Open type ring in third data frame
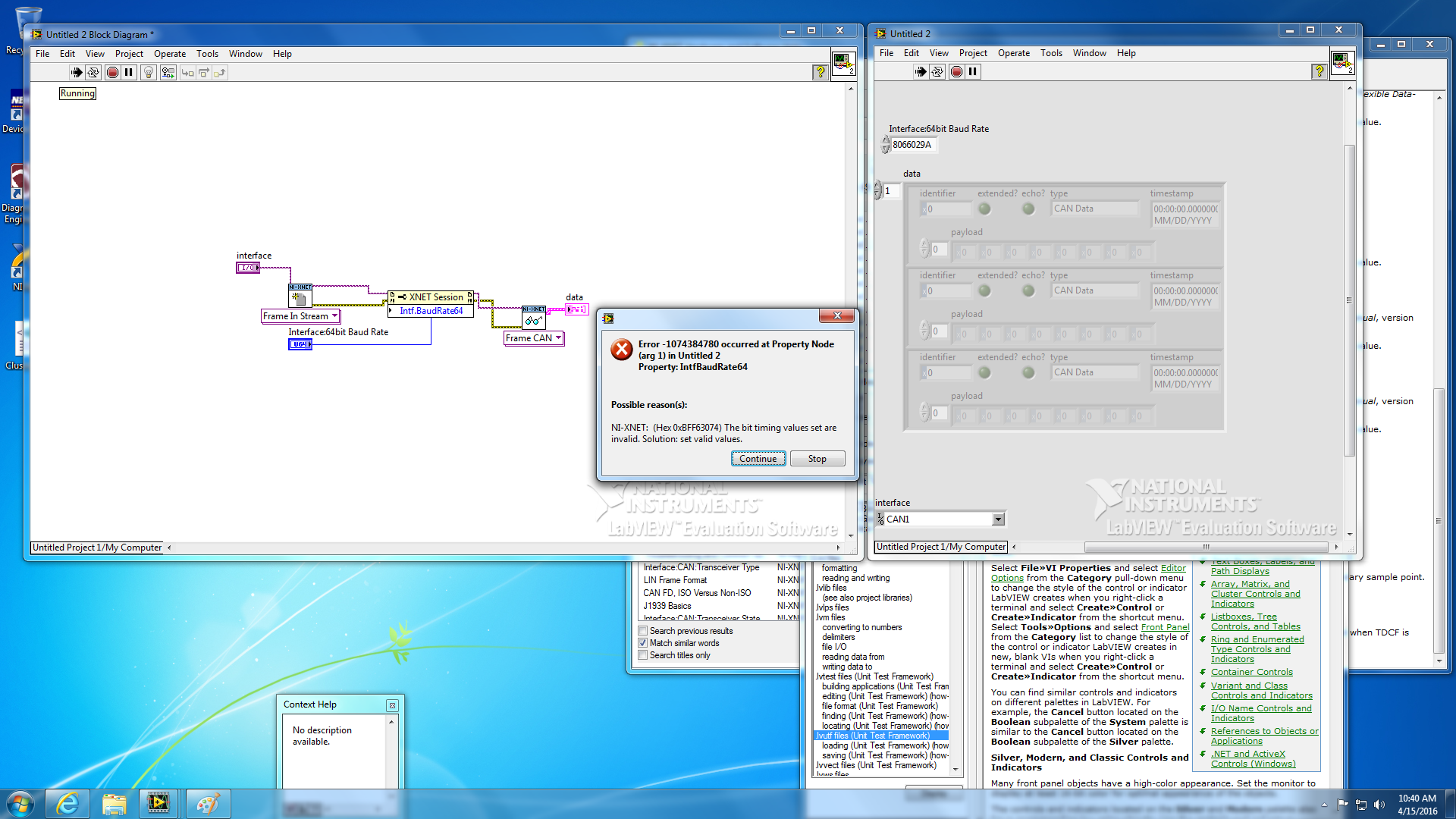 [1095, 372]
